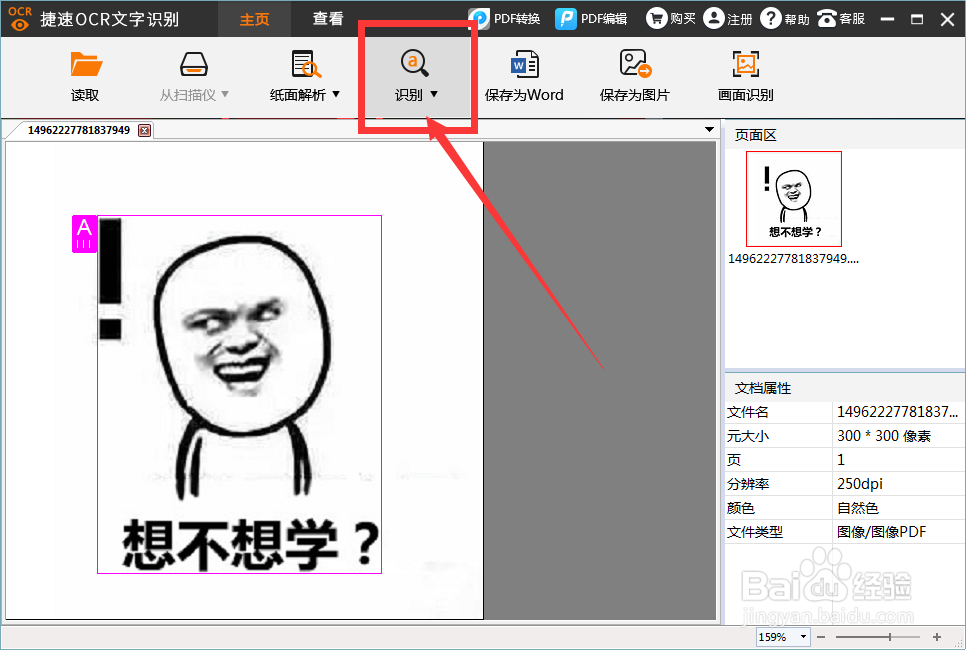Image resolution: width=966 pixels, height=650 pixels.
Task: Click the zoom out minus button
Action: (821, 636)
